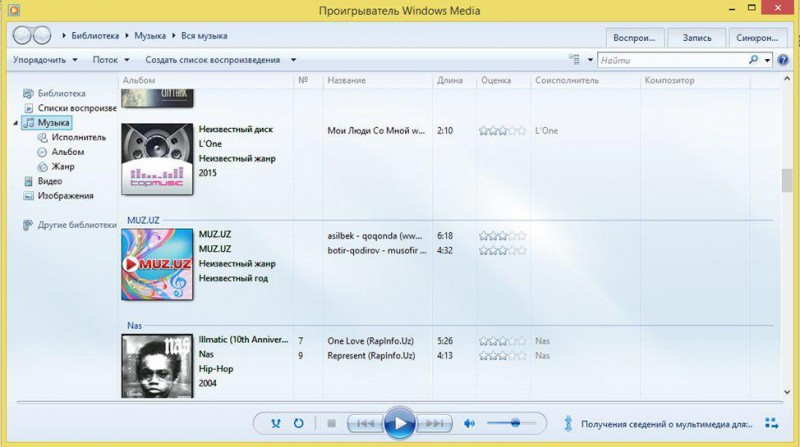Image resolution: width=800 pixels, height=447 pixels.
Task: Click the search magnifier icon
Action: tap(753, 60)
